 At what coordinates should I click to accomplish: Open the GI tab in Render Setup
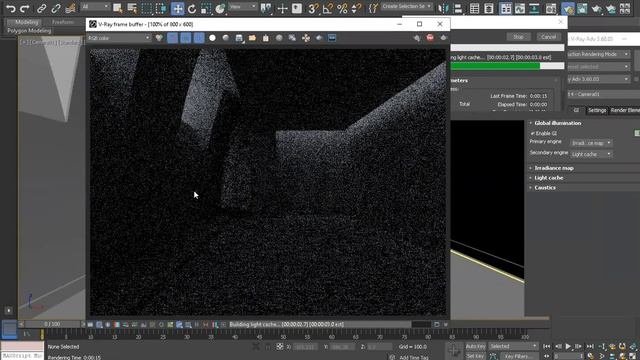pyautogui.click(x=576, y=110)
